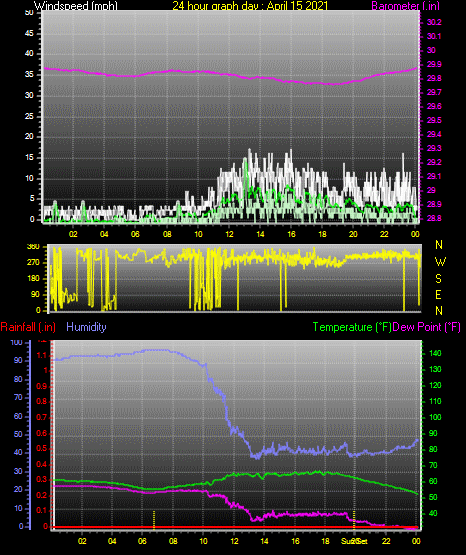Click the sunrise dotted marker near hour 07
The height and width of the screenshot is (555, 466).
[x=154, y=520]
